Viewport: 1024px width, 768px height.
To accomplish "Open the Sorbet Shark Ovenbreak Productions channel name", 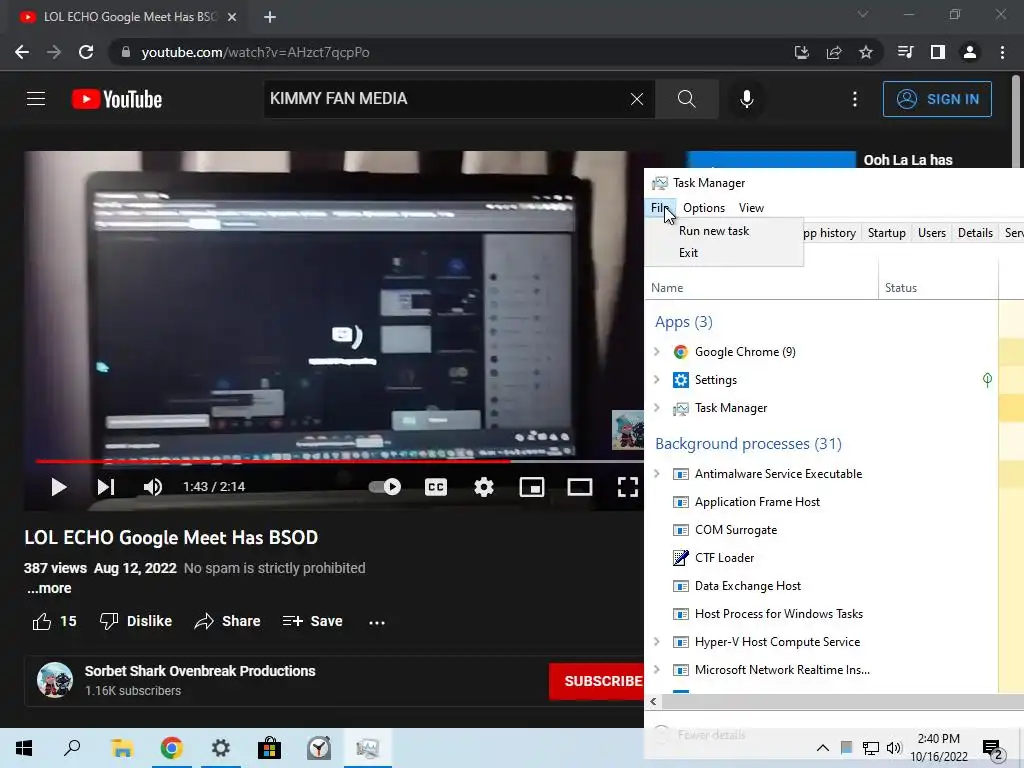I will 200,671.
